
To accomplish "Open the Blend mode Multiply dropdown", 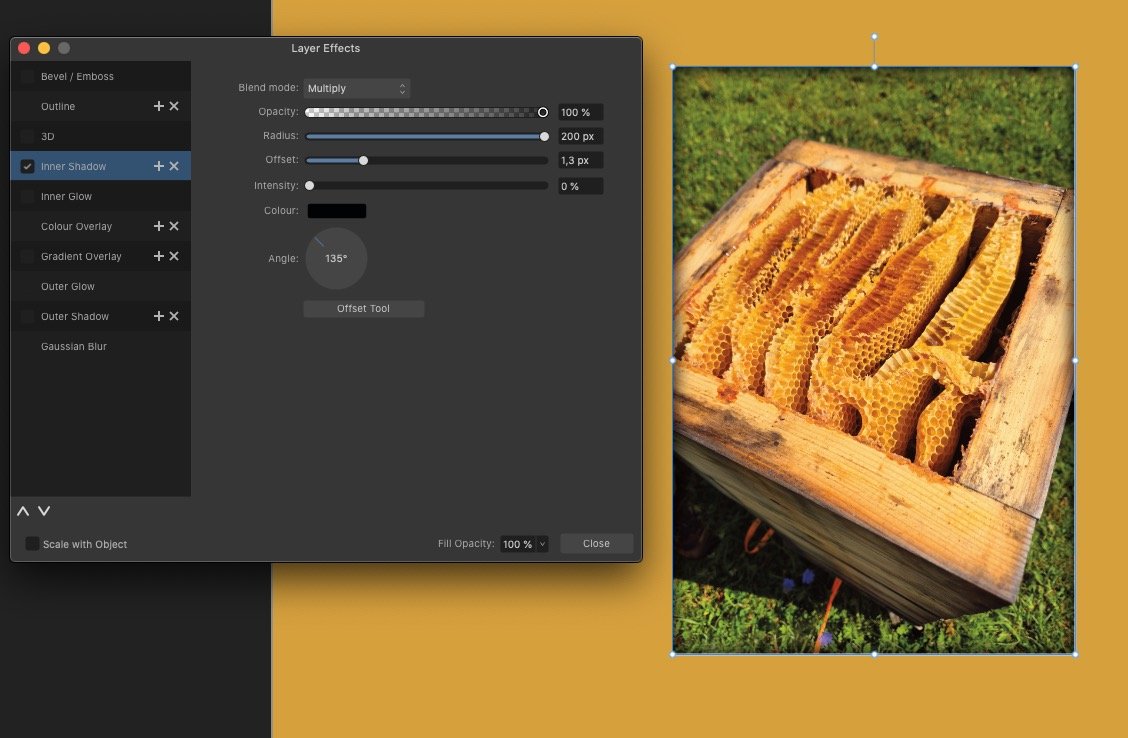I will coord(356,88).
